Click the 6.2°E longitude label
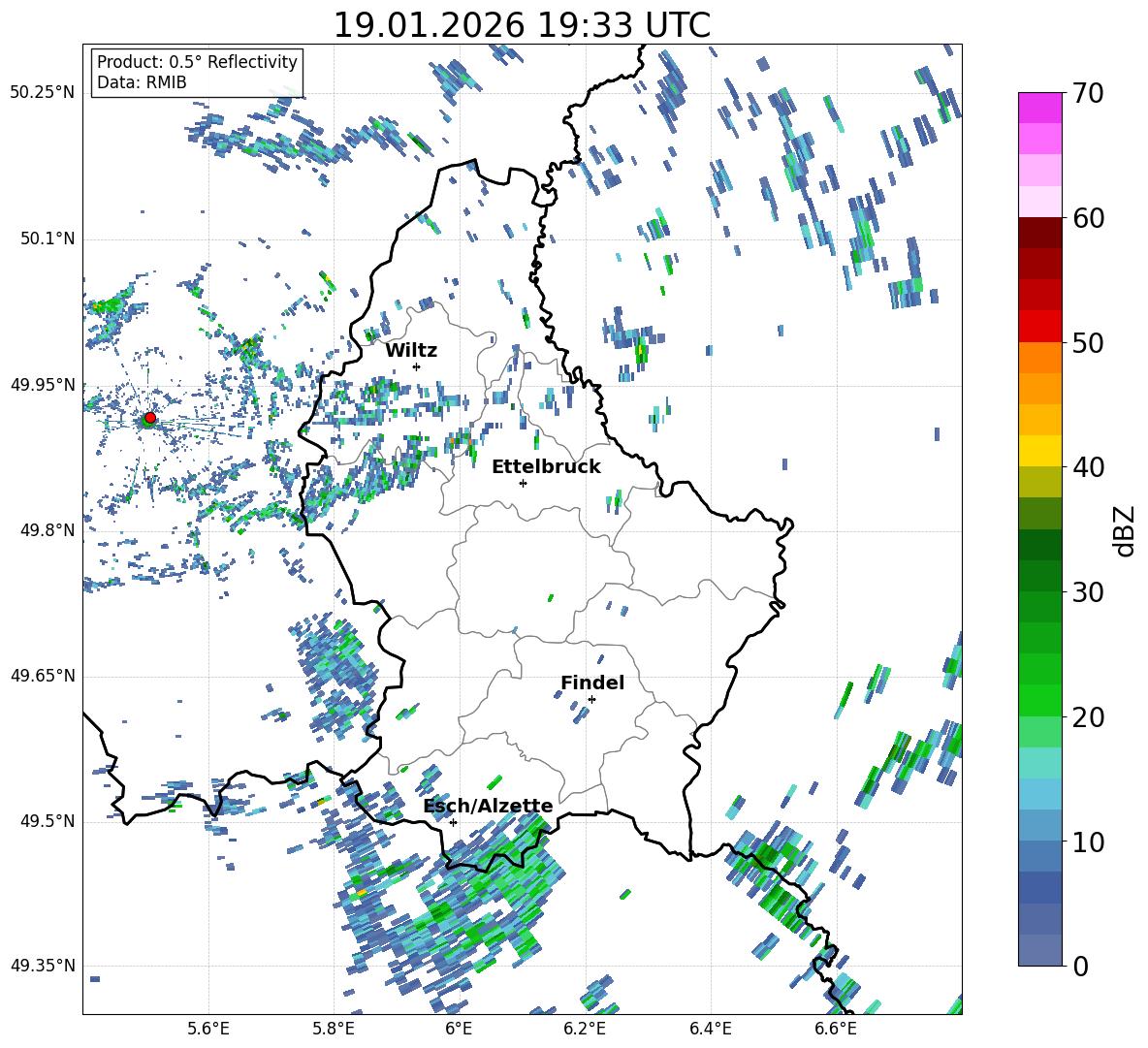The width and height of the screenshot is (1148, 1048). (585, 1030)
